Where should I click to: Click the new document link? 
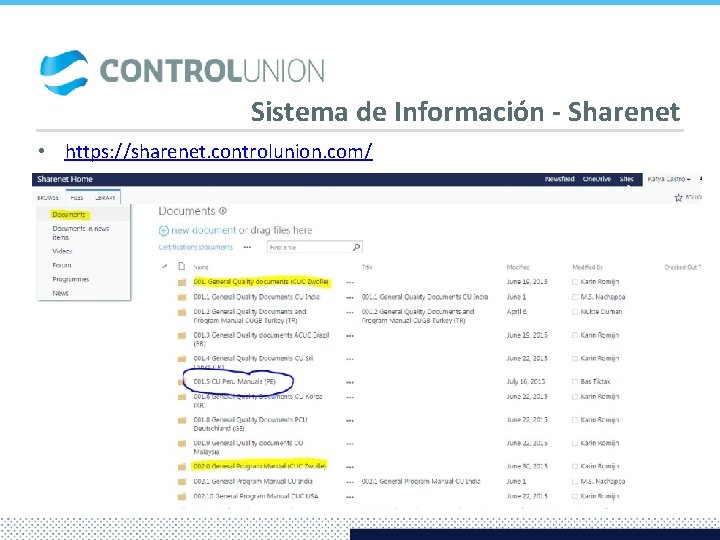[x=203, y=230]
